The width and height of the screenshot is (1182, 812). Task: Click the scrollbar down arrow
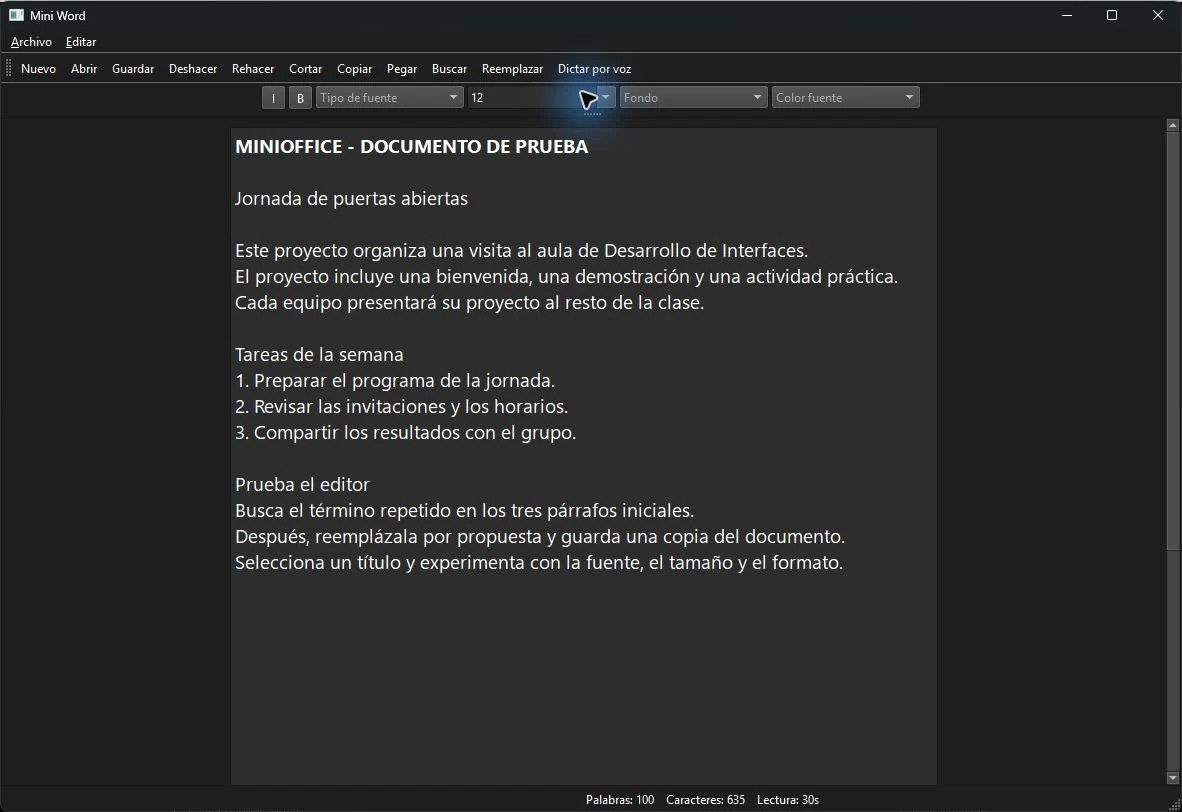[1172, 777]
